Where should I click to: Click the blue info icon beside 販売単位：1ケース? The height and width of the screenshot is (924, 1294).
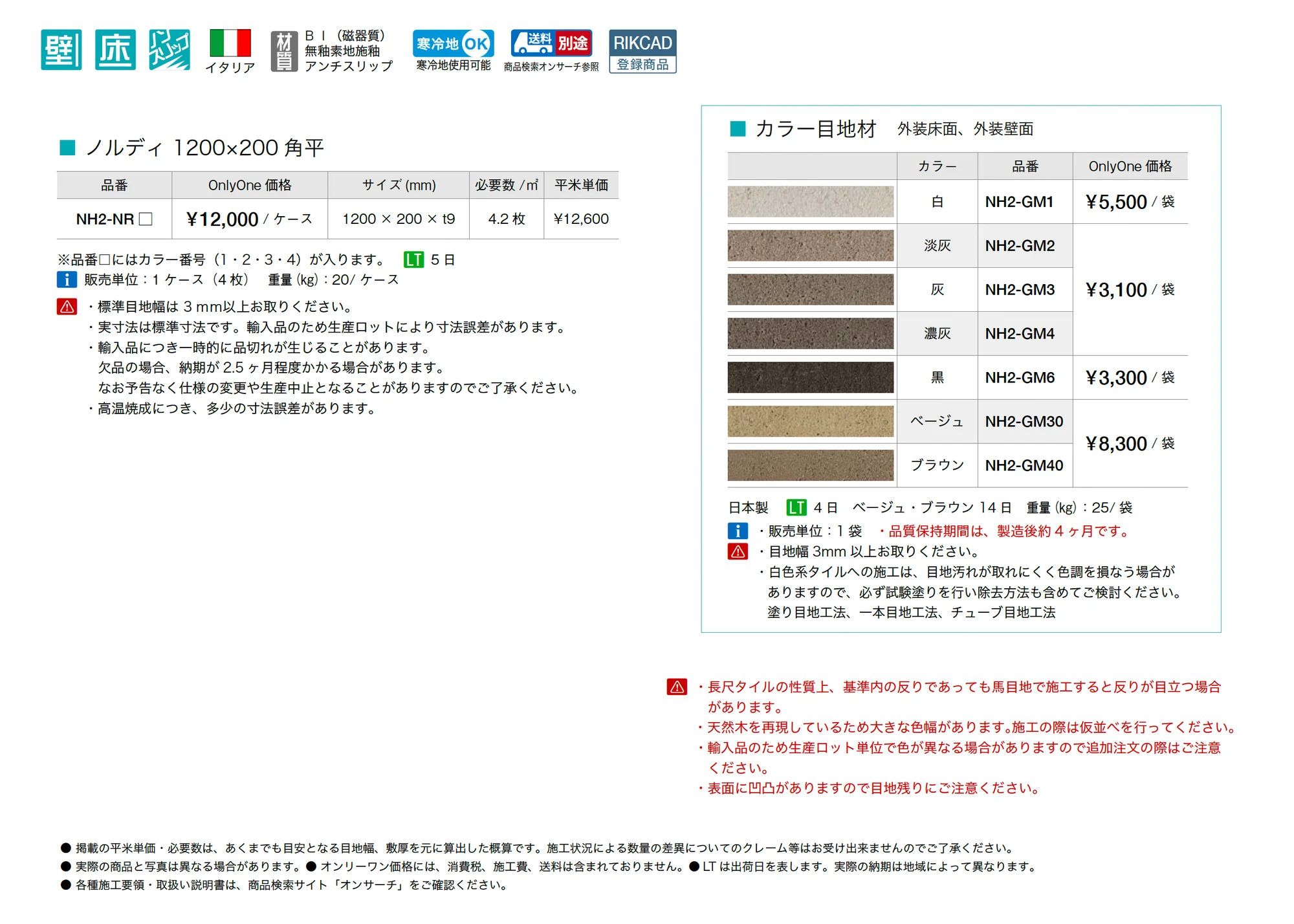click(x=67, y=280)
